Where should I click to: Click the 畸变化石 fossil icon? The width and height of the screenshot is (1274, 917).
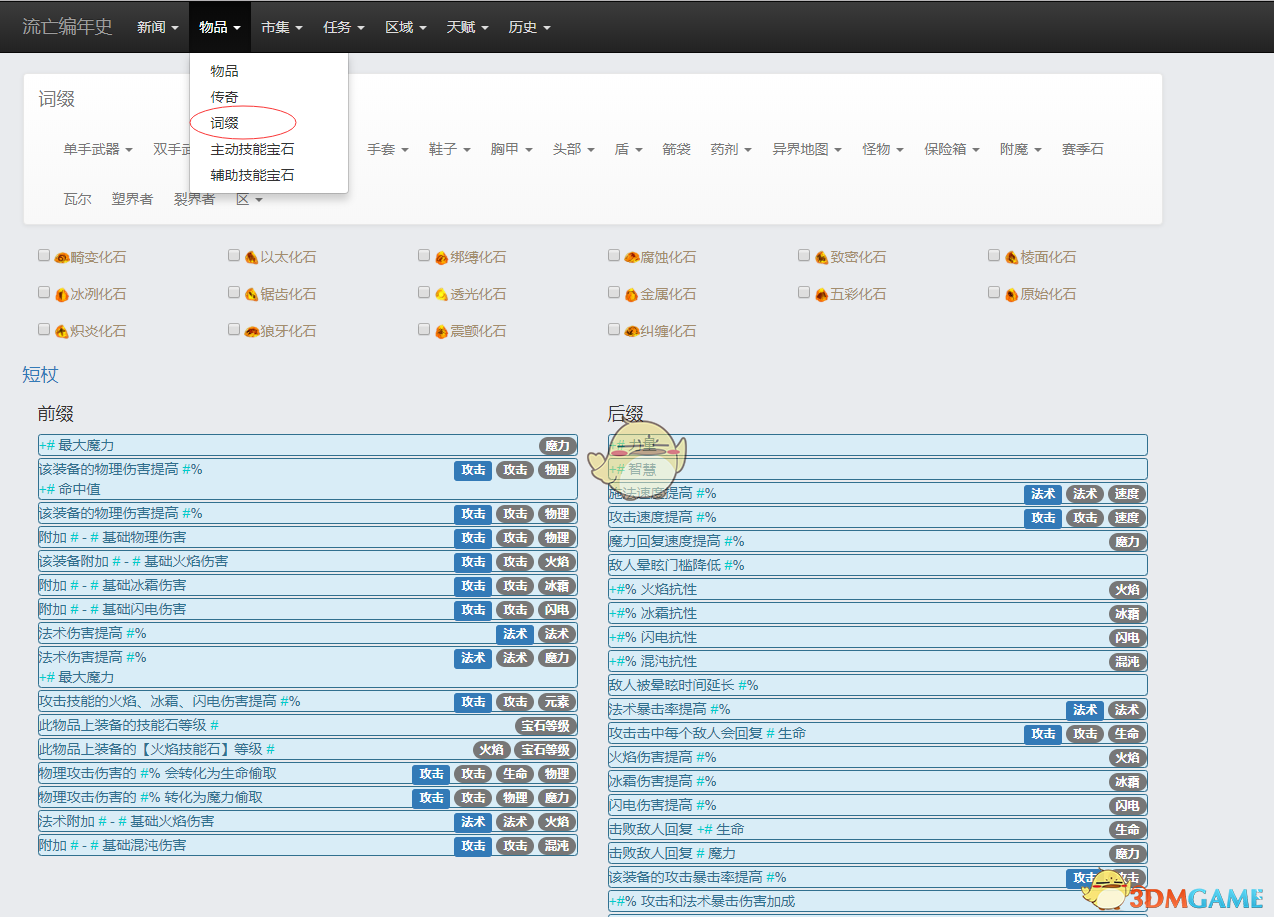click(62, 257)
